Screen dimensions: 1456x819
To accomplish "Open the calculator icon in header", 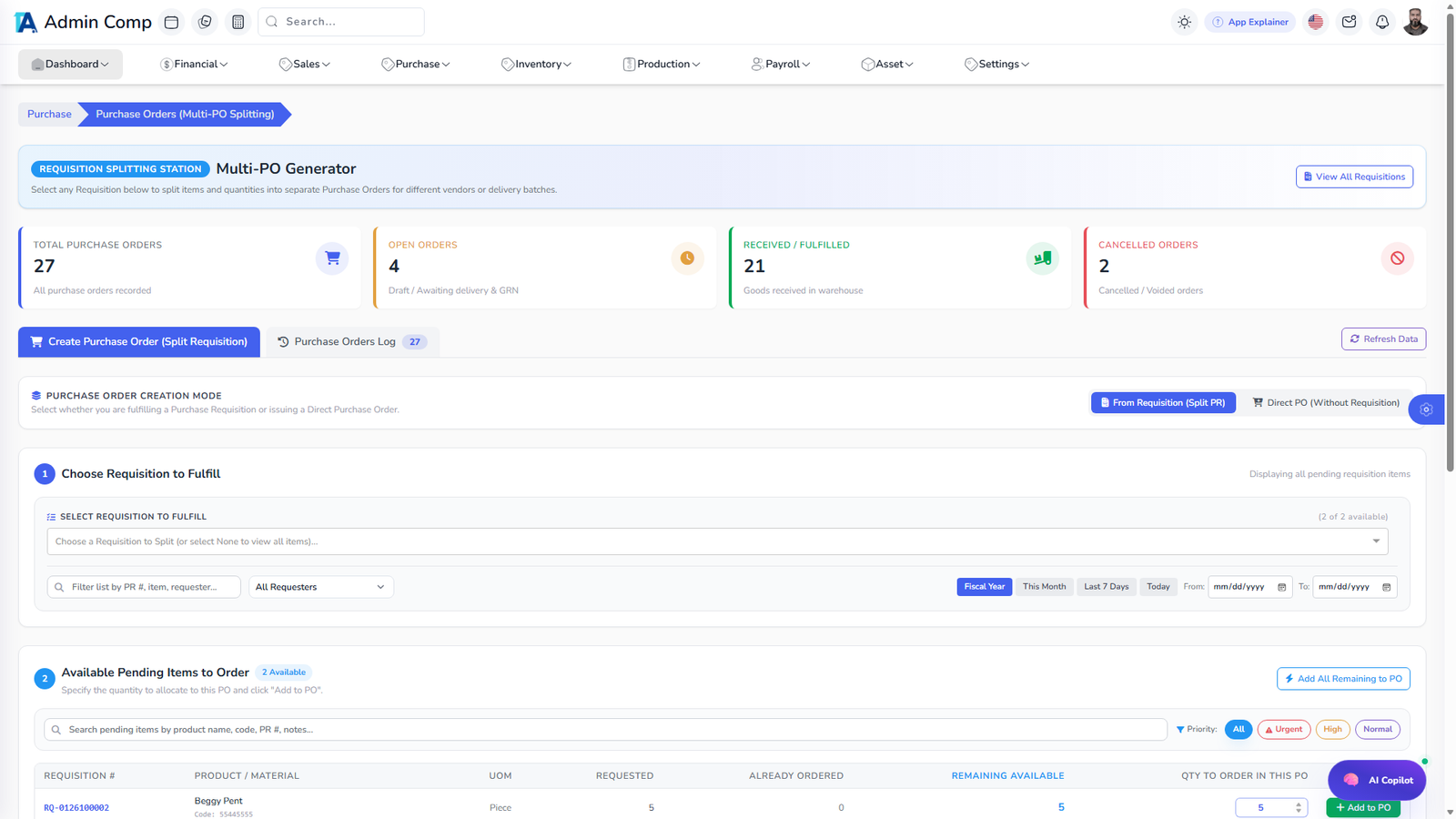I will point(238,22).
